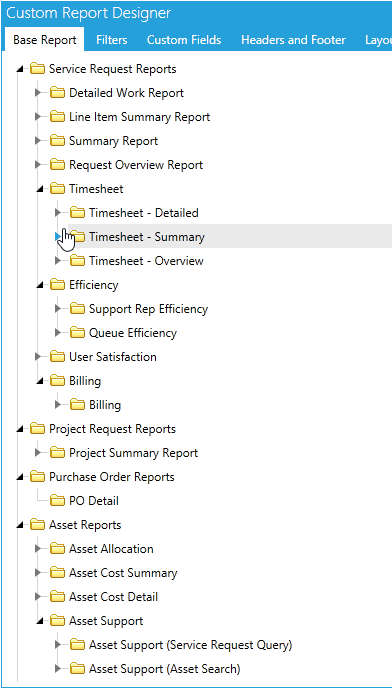This screenshot has height=689, width=392.
Task: Expand Support Rep Efficiency arrow
Action: pos(58,309)
